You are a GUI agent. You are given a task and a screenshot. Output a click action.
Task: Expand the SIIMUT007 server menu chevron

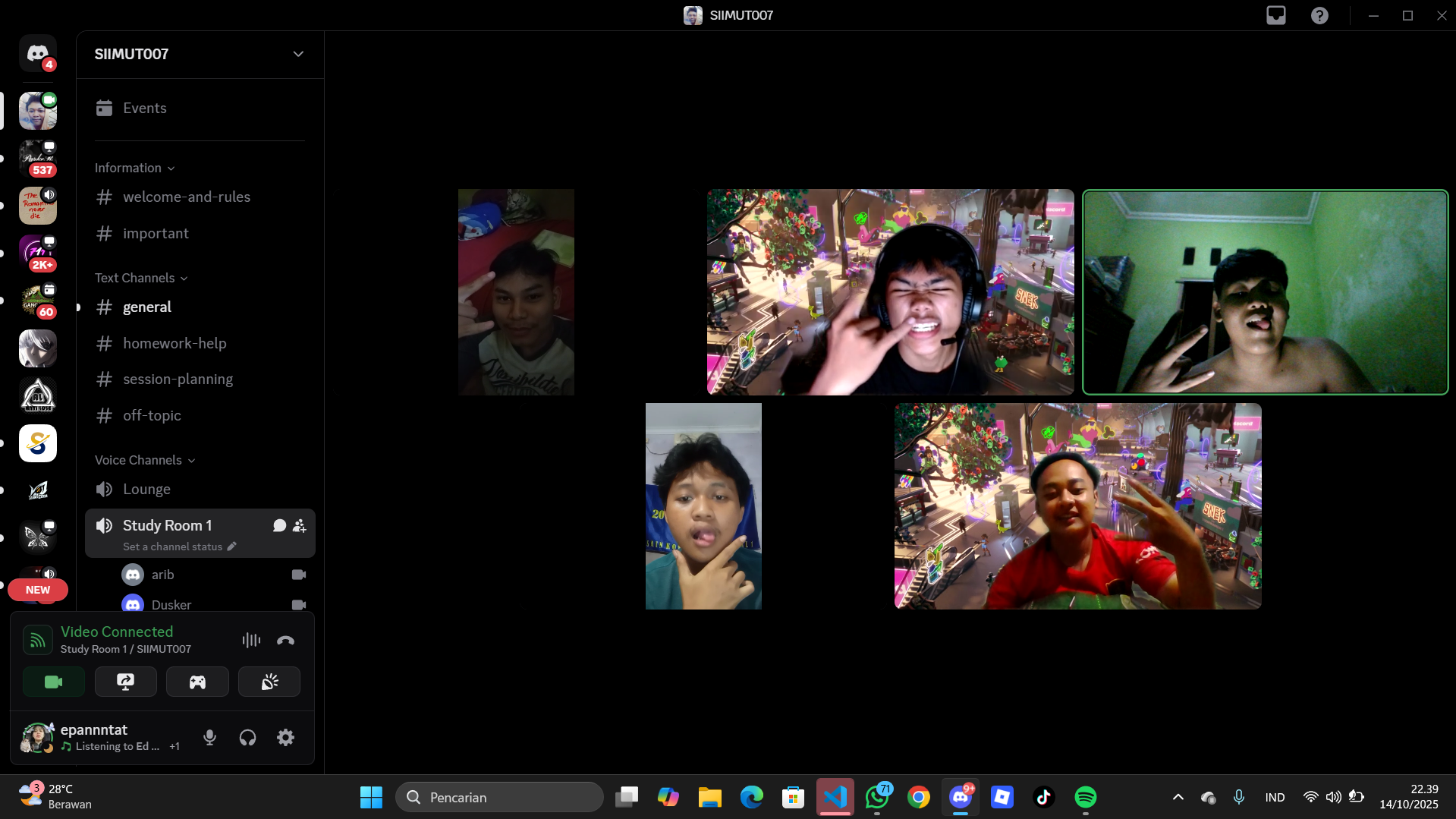[x=298, y=54]
